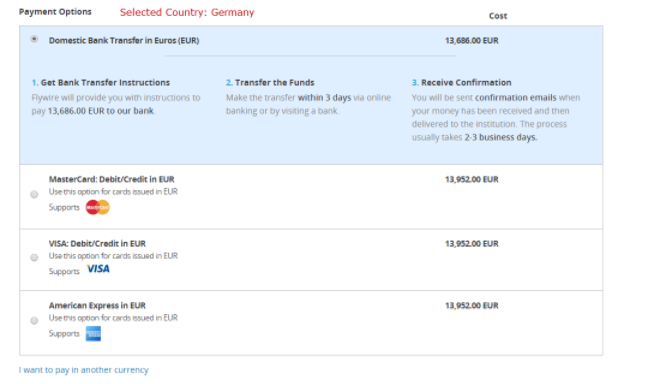Image resolution: width=652 pixels, height=384 pixels.
Task: Click the 'Receive Confirmation' step heading
Action: [466, 82]
